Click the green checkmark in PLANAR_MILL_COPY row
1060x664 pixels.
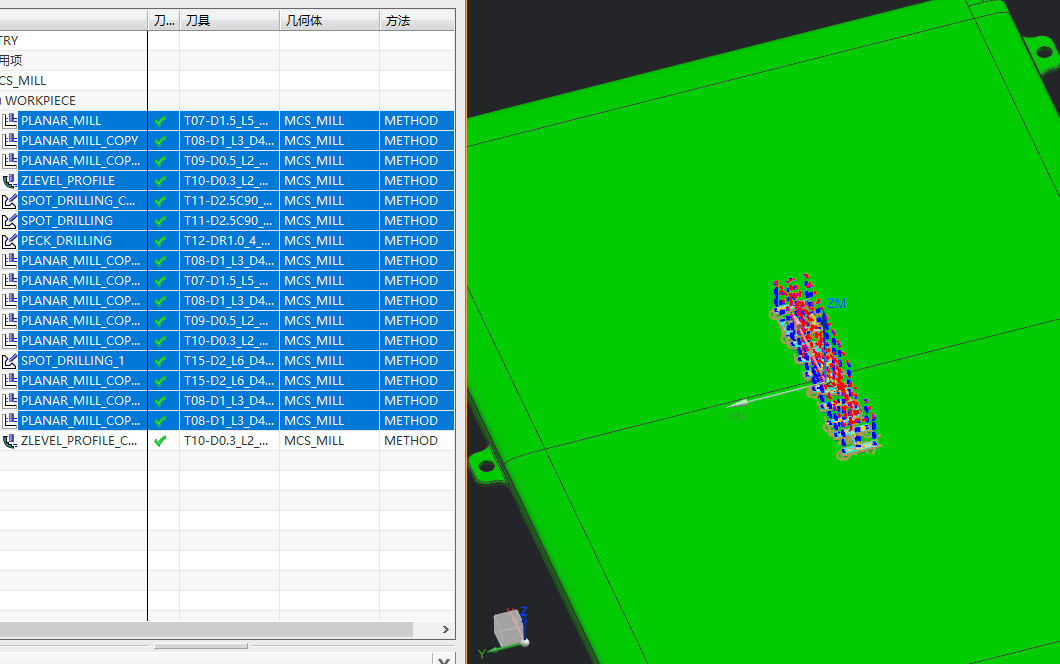point(160,141)
